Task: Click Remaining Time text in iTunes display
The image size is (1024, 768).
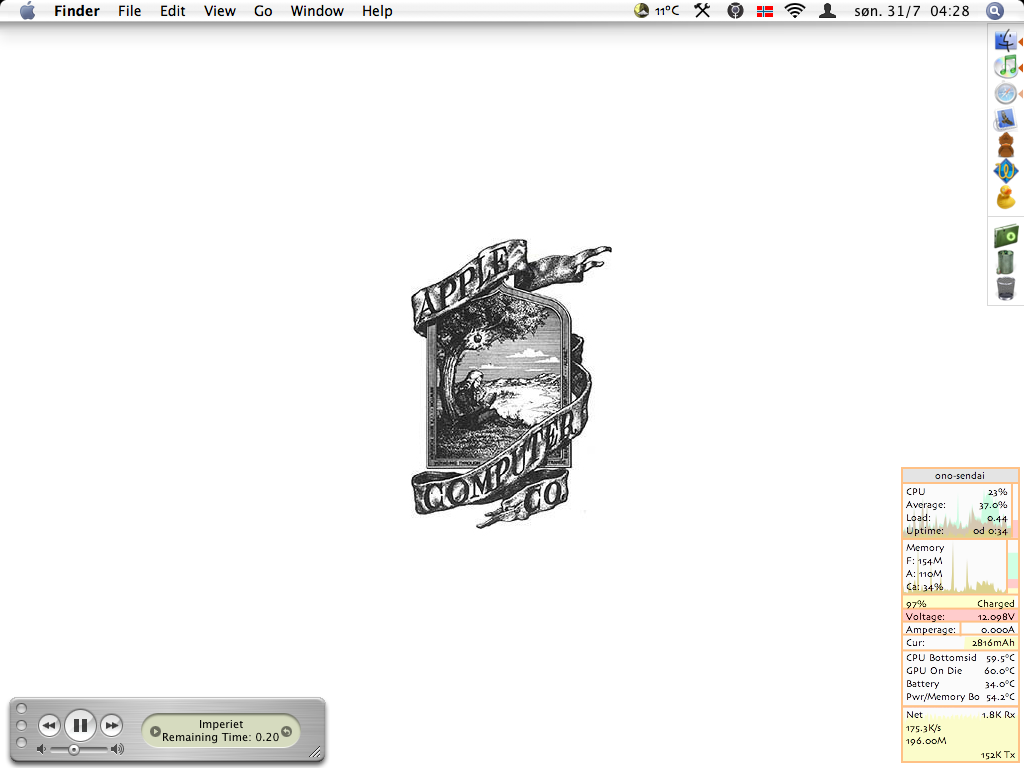Action: click(x=221, y=737)
